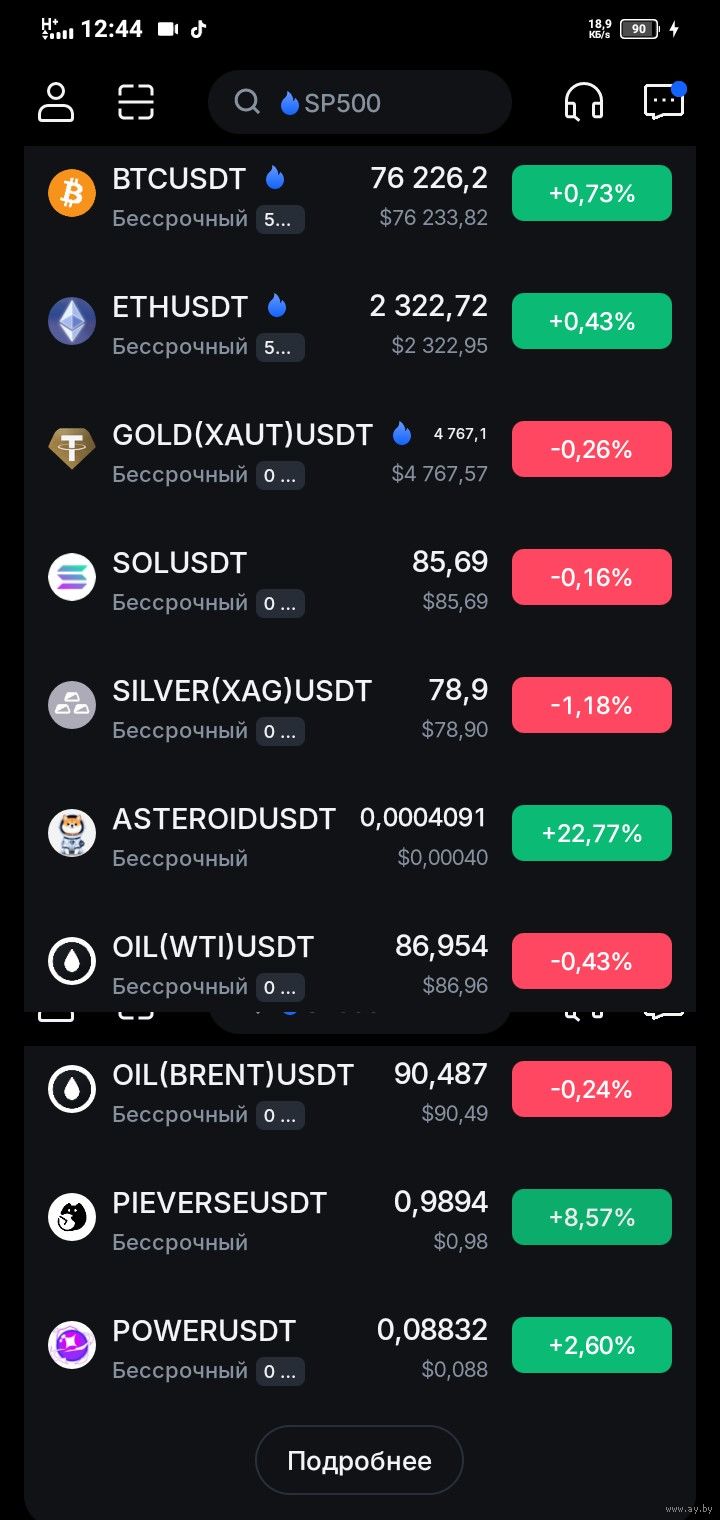Image resolution: width=720 pixels, height=1520 pixels.
Task: Tap the +22,77% change badge for ASTEROID
Action: click(592, 833)
